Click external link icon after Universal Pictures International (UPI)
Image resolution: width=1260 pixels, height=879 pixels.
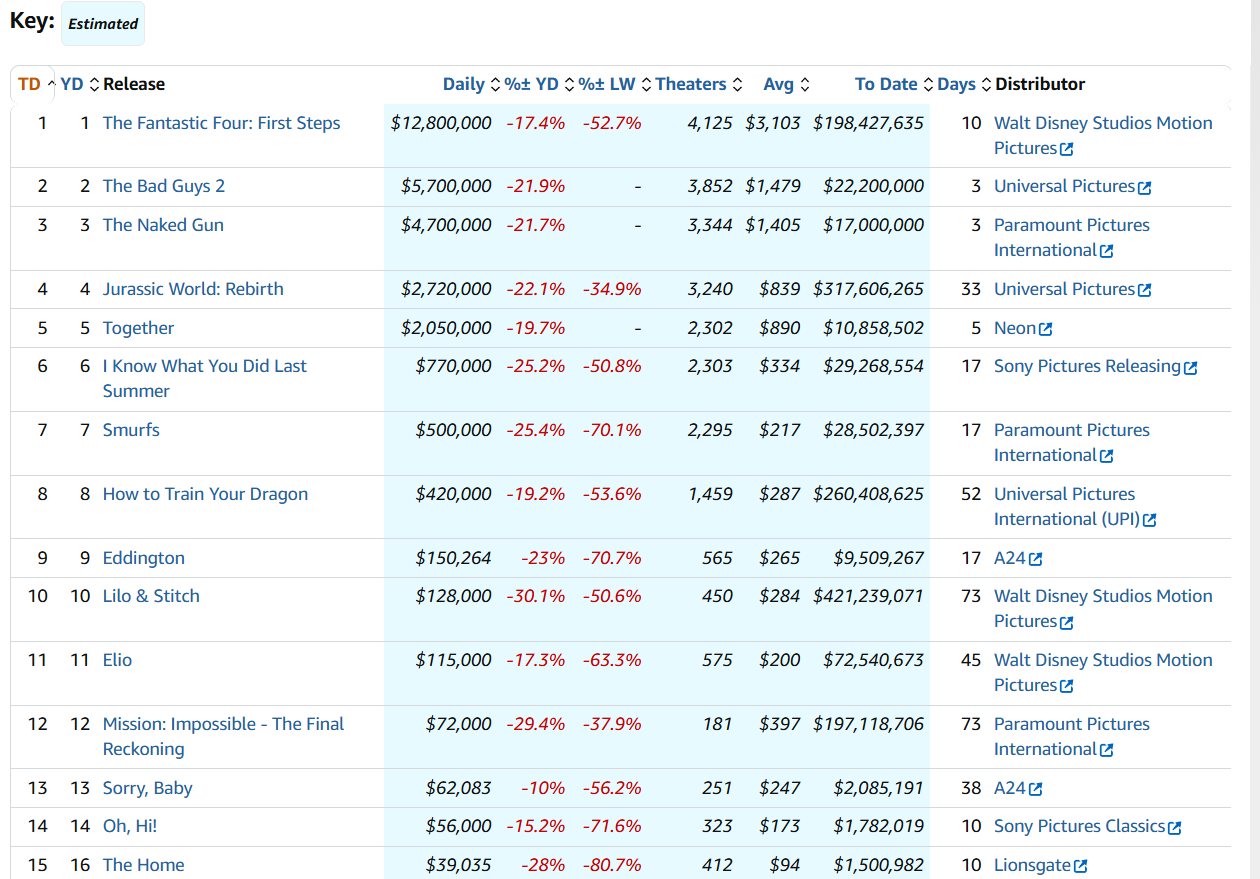[x=1150, y=520]
